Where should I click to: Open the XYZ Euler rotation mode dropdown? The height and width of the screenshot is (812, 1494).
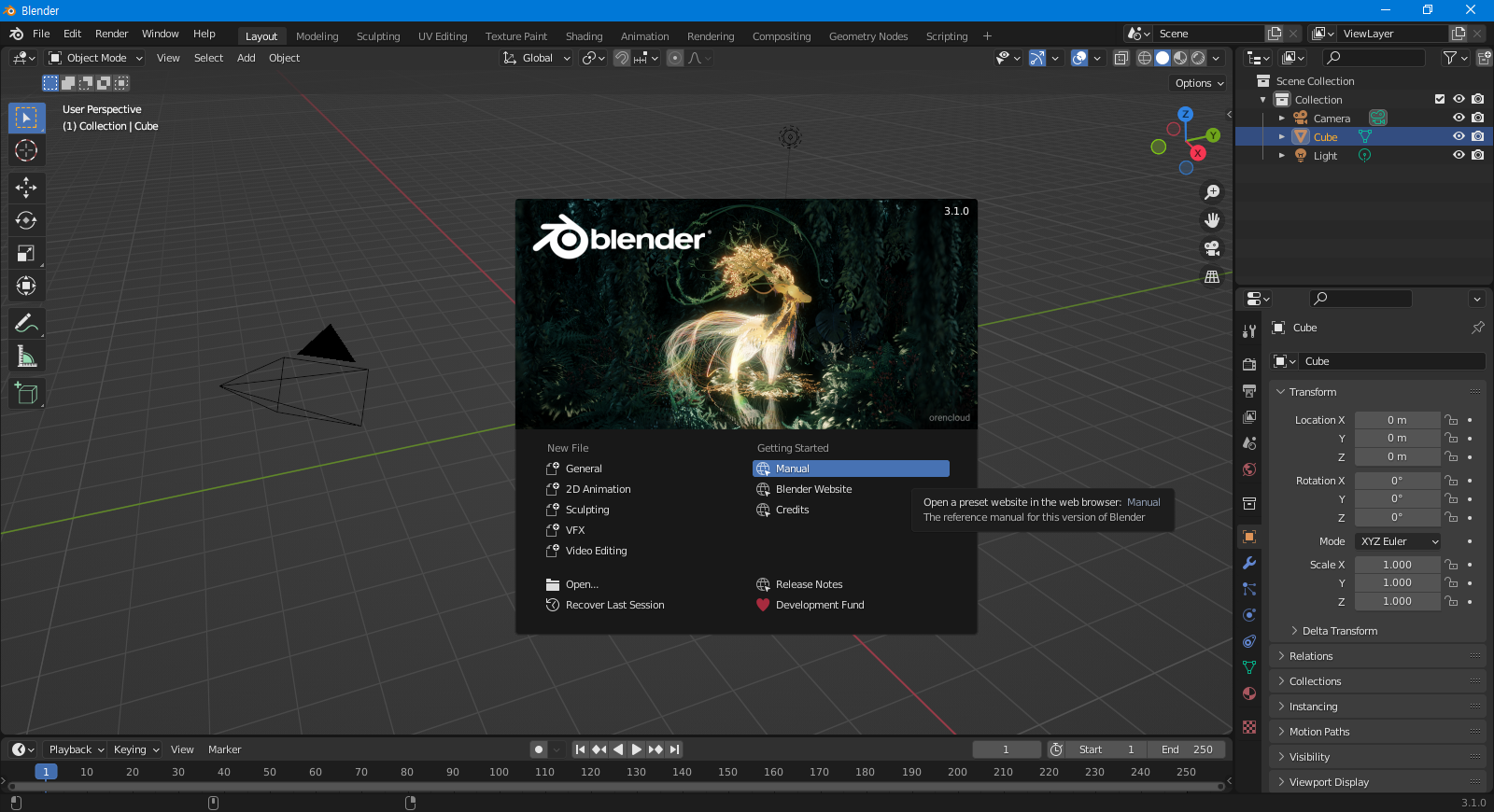pos(1398,541)
